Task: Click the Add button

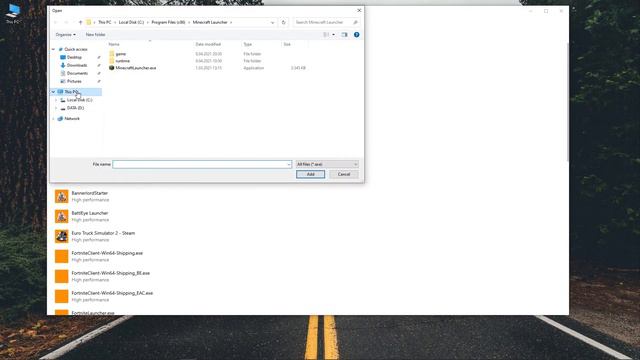Action: [311, 174]
